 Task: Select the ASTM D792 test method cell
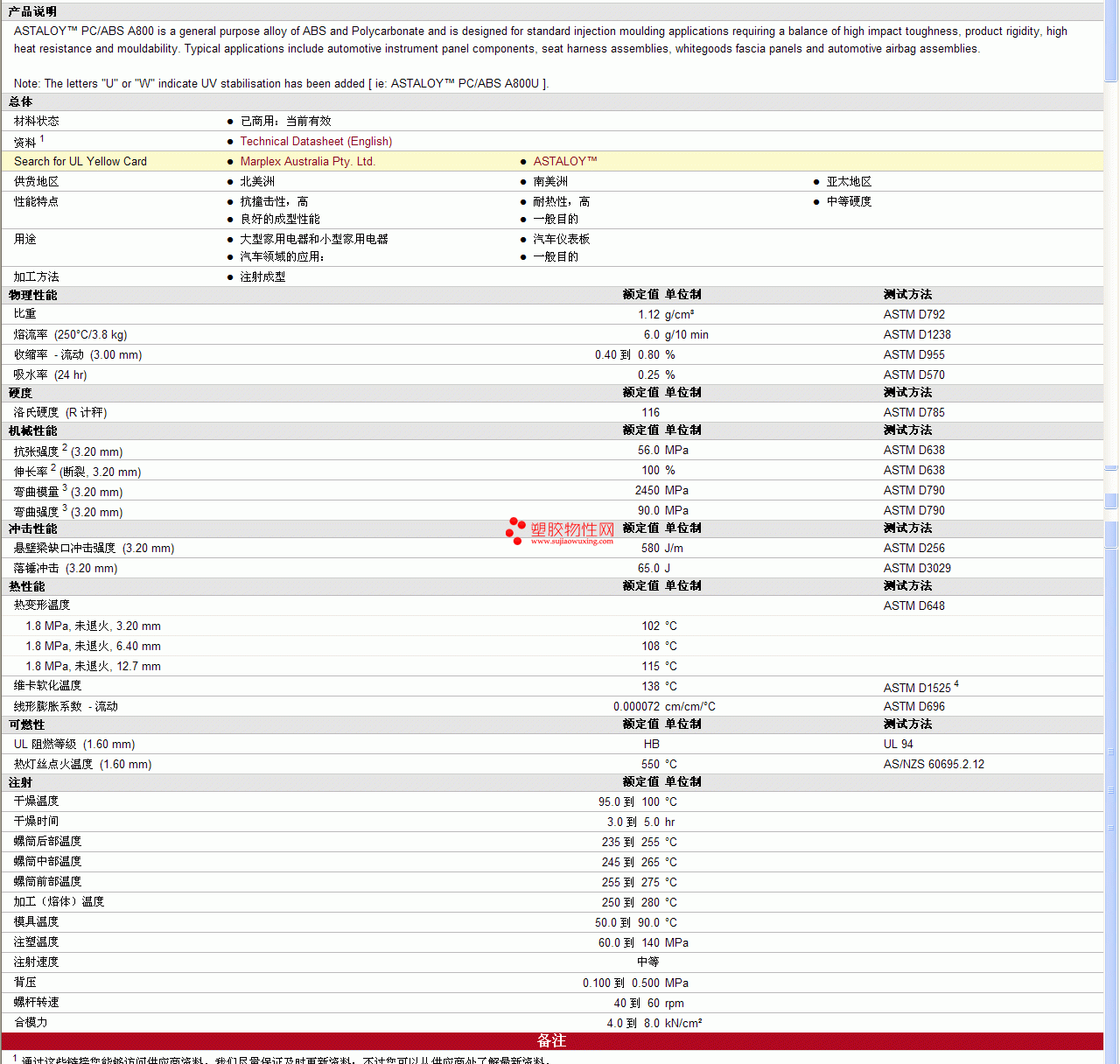[x=914, y=314]
